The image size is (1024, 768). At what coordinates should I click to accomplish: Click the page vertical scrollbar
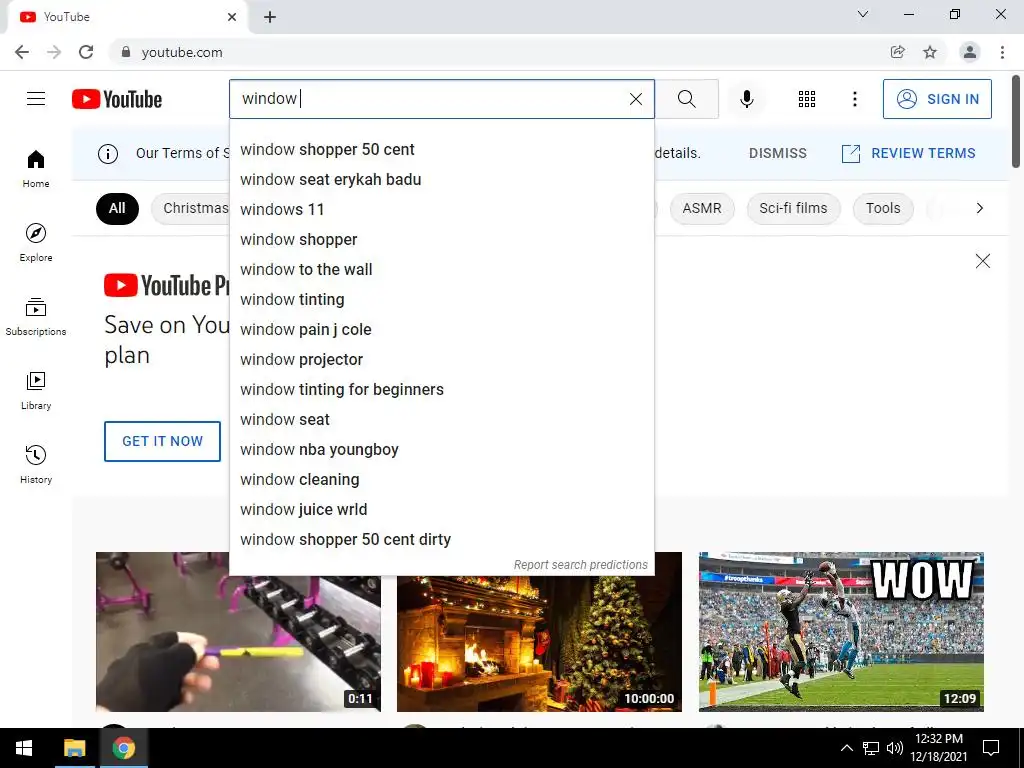tap(1016, 121)
